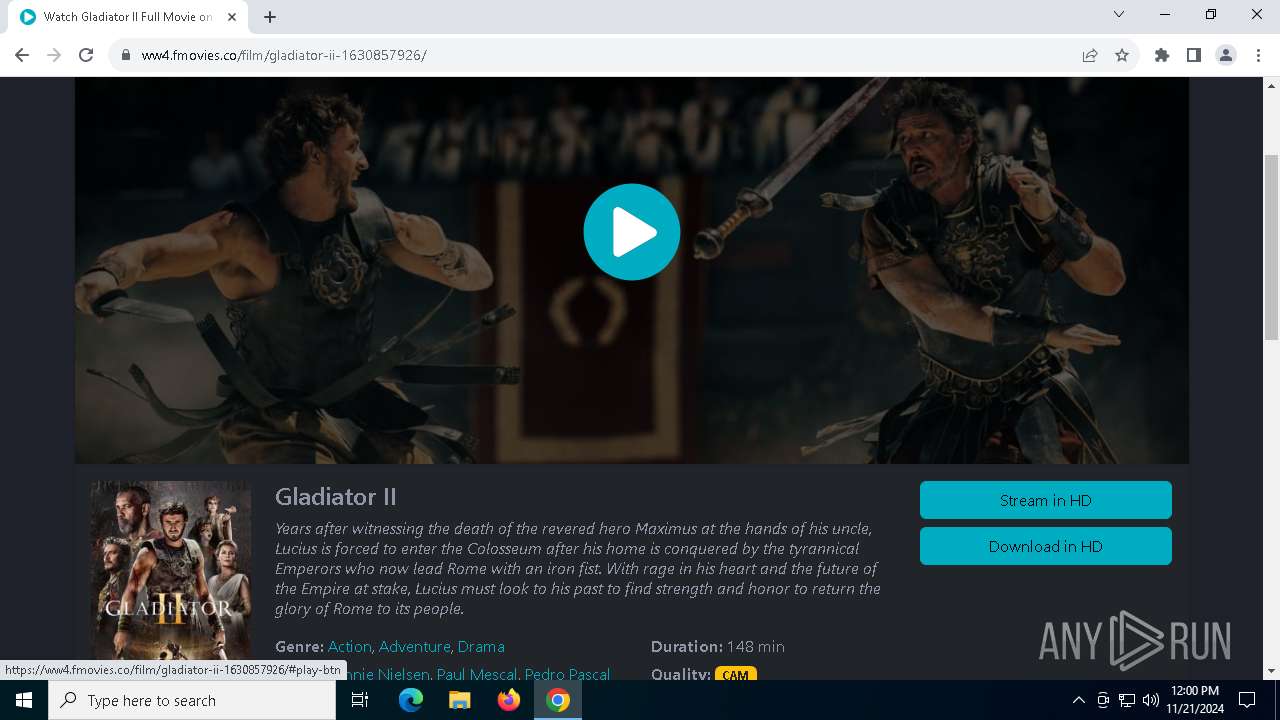Viewport: 1280px width, 720px height.
Task: Click the scrollbar down arrow
Action: point(1272,671)
